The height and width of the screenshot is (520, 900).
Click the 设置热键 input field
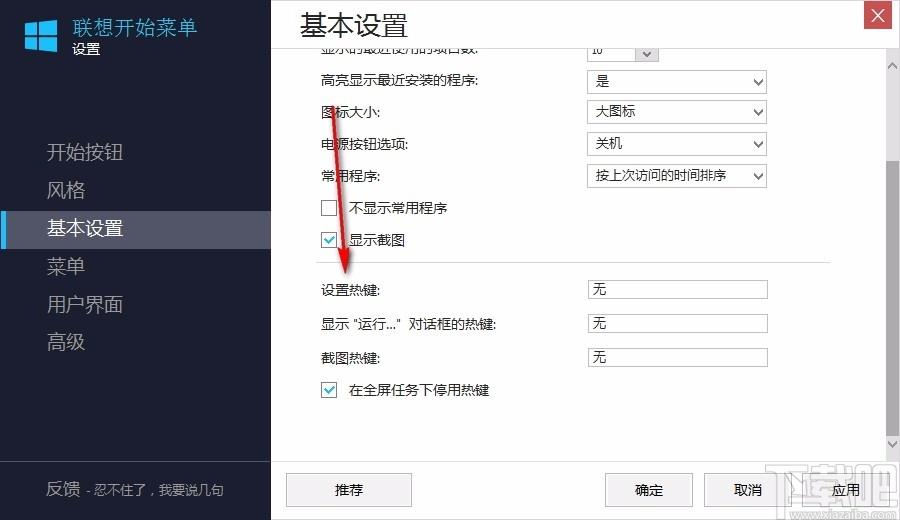tap(677, 289)
